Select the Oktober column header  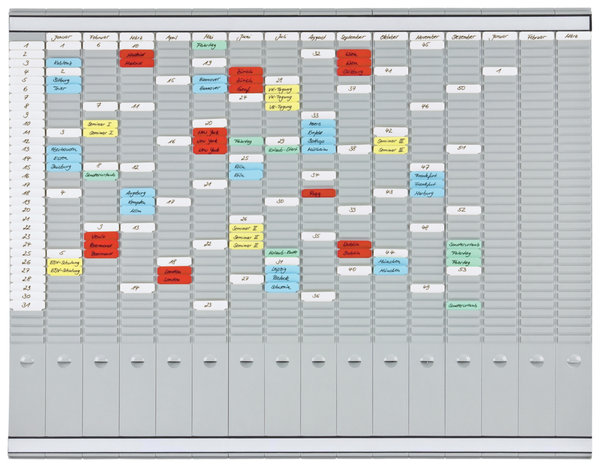click(389, 35)
